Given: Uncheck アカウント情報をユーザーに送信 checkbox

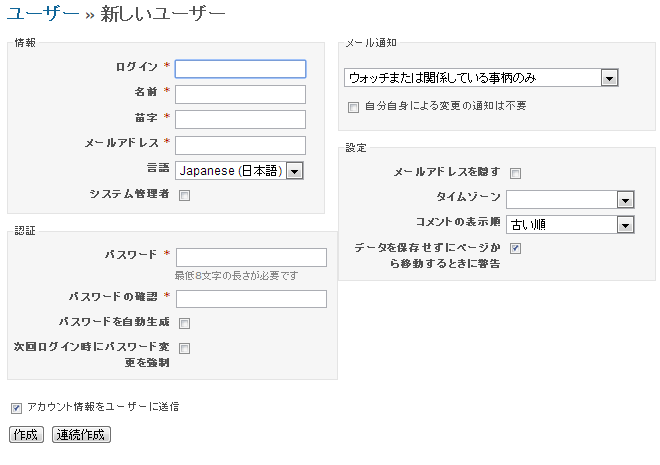Looking at the screenshot, I should (x=16, y=408).
